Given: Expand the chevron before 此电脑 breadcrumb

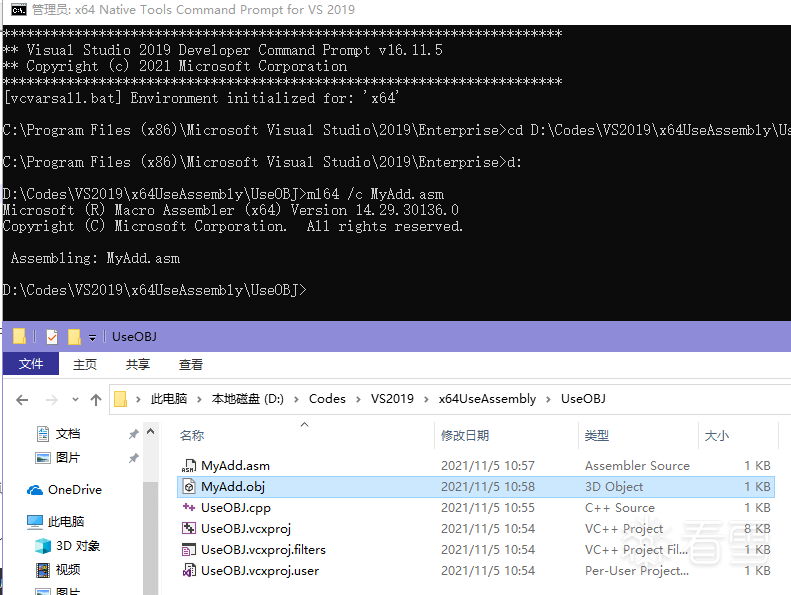Looking at the screenshot, I should (138, 399).
